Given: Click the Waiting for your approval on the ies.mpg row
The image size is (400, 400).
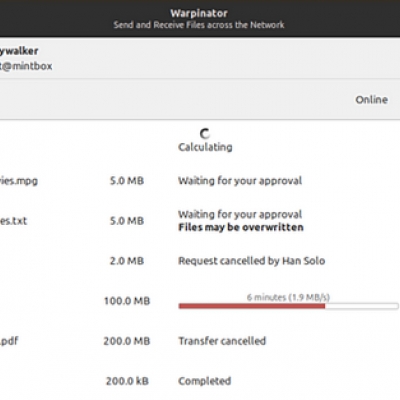Looking at the screenshot, I should (240, 181).
